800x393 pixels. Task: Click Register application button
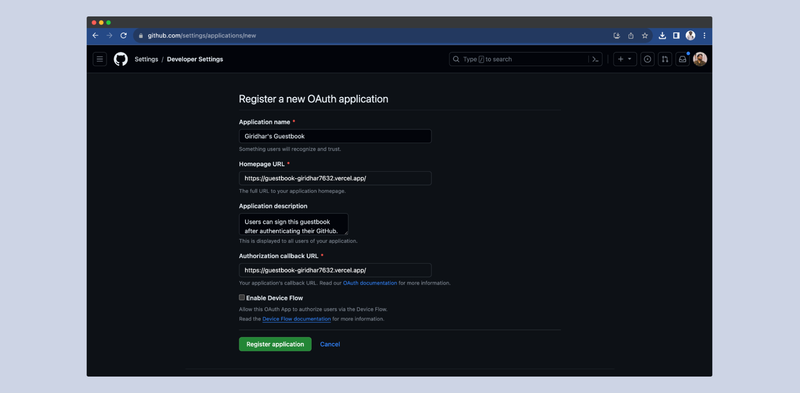click(275, 344)
